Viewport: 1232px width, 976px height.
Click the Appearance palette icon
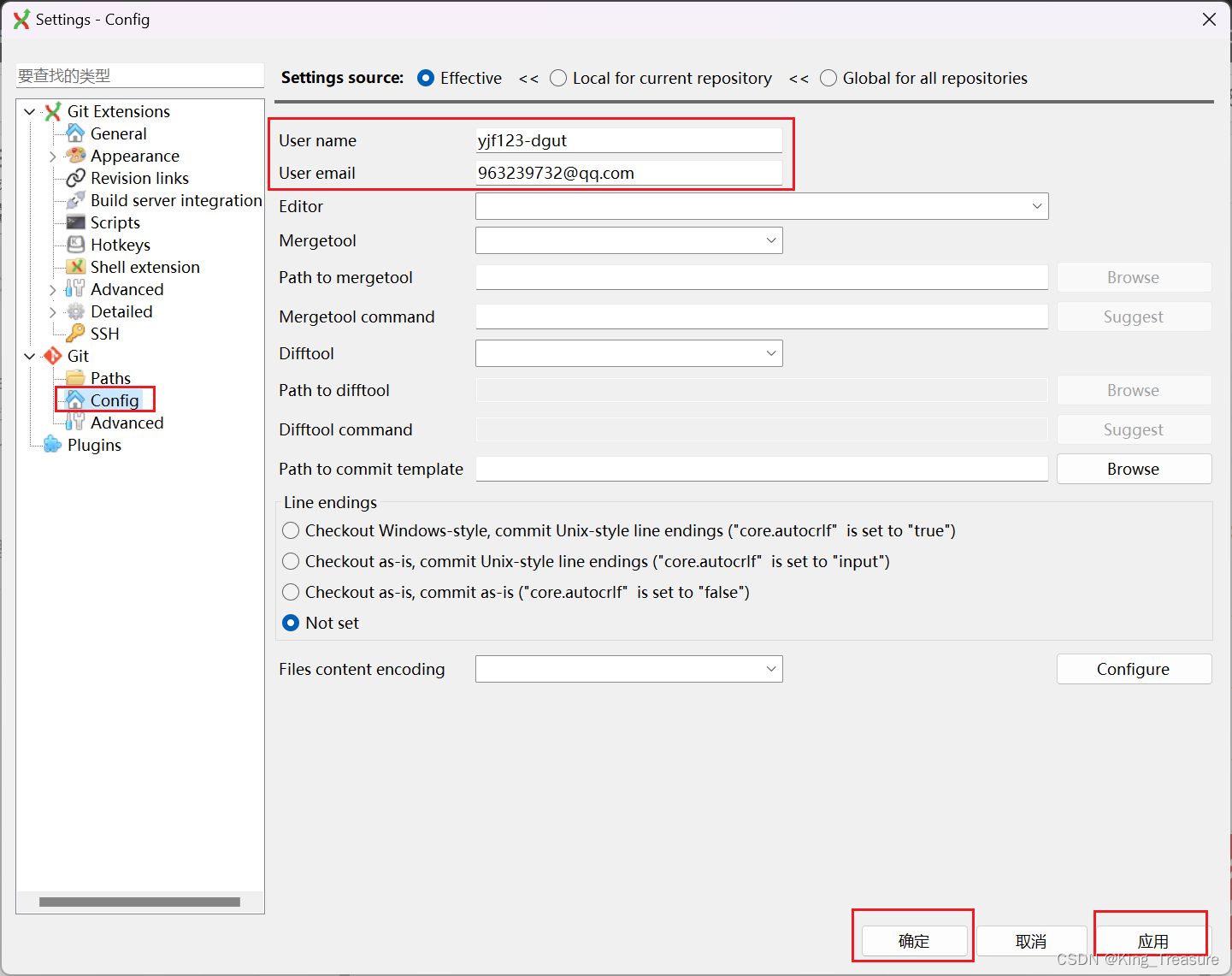point(75,156)
